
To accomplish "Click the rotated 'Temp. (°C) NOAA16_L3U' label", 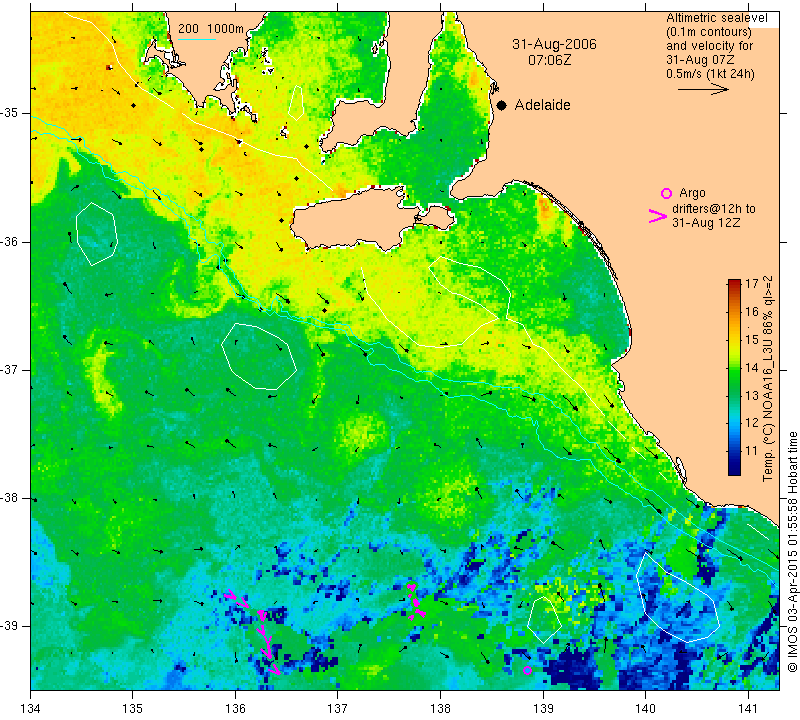I will (767, 379).
